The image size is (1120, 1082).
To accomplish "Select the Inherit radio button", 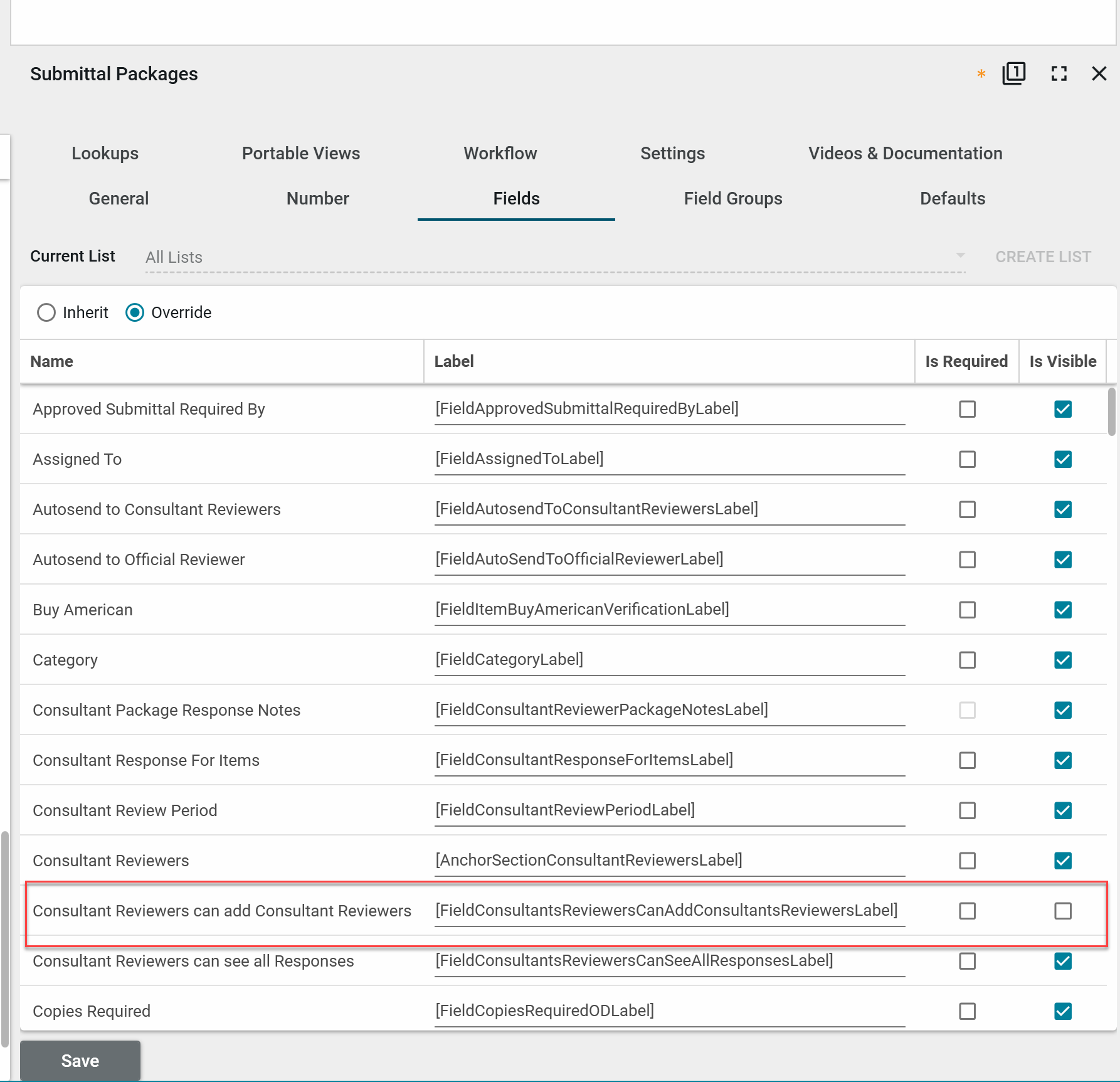I will (x=46, y=312).
